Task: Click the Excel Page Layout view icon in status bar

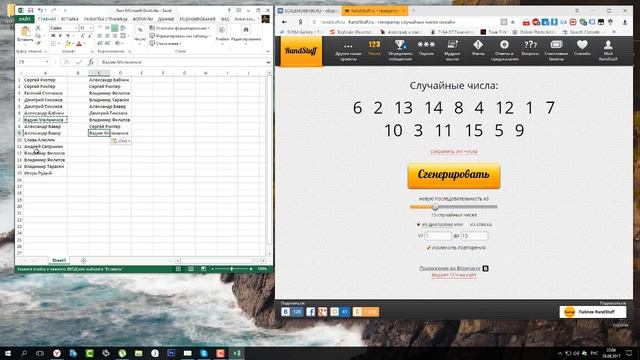Action: click(x=191, y=269)
